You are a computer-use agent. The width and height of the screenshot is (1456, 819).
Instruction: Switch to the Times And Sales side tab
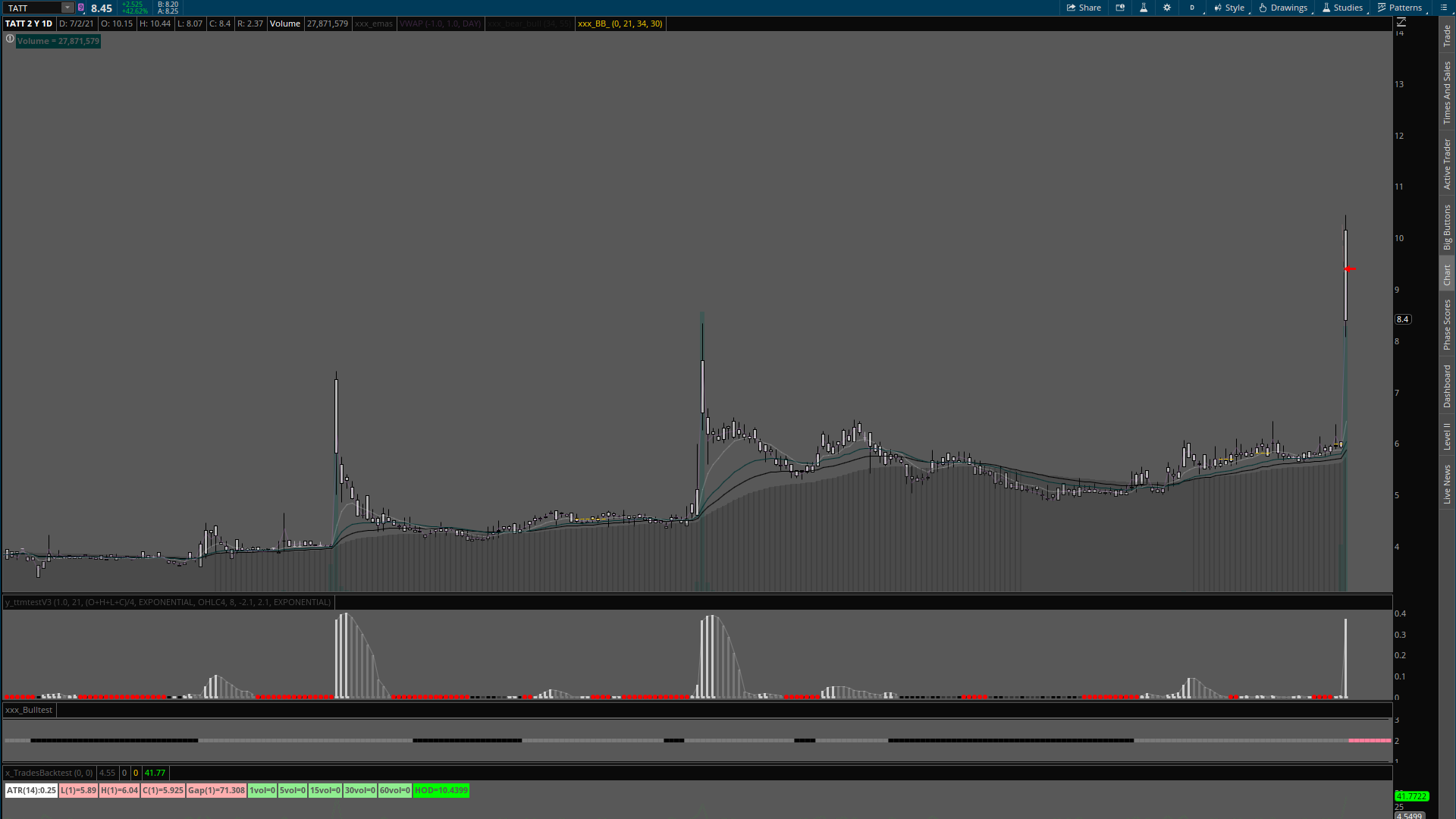point(1447,93)
